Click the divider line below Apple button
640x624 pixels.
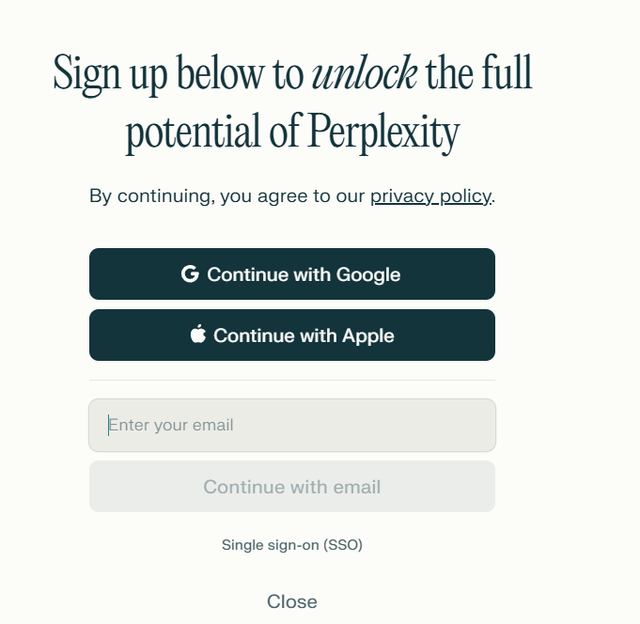coord(292,380)
